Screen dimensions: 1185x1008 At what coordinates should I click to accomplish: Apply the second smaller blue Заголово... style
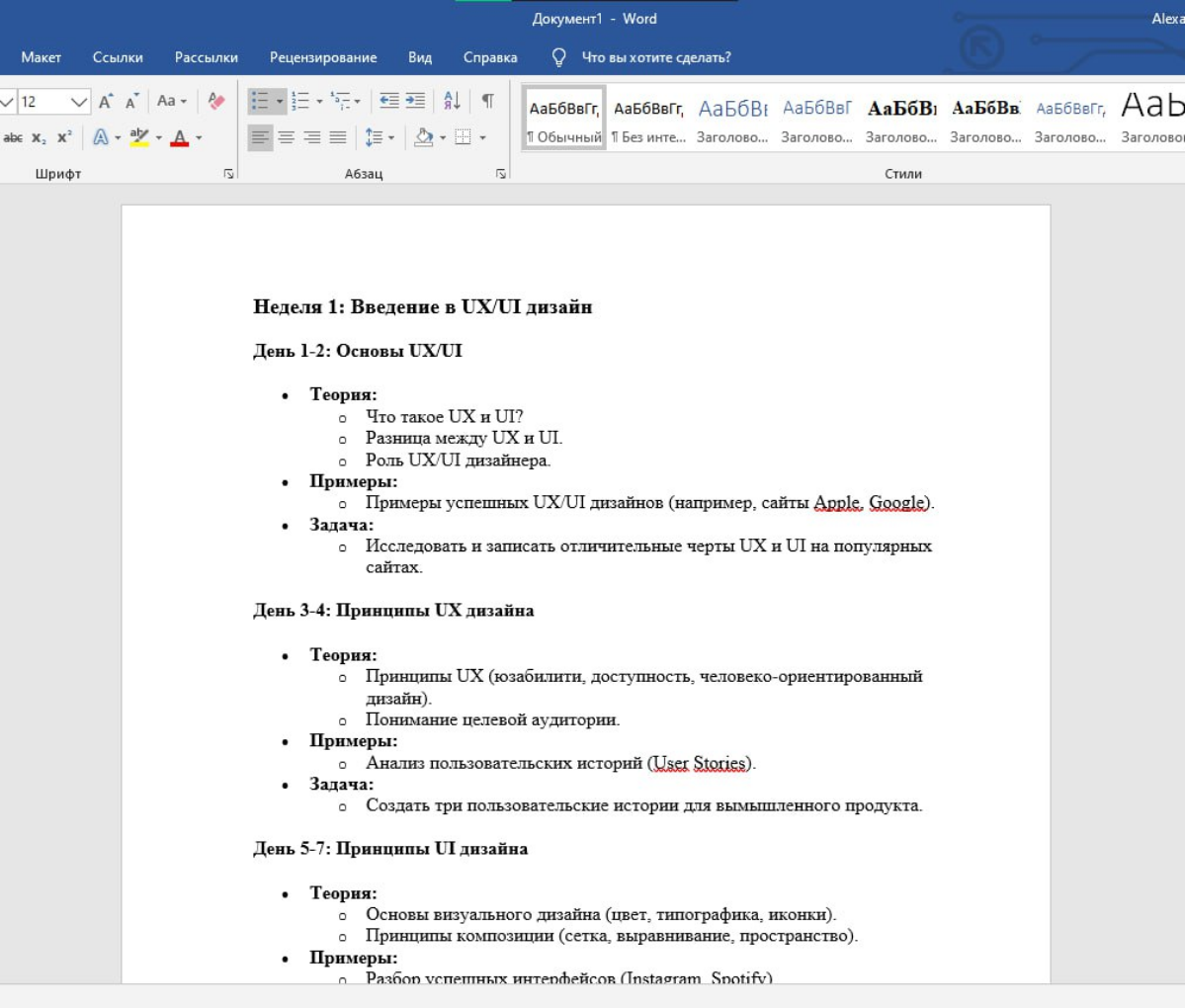point(817,118)
